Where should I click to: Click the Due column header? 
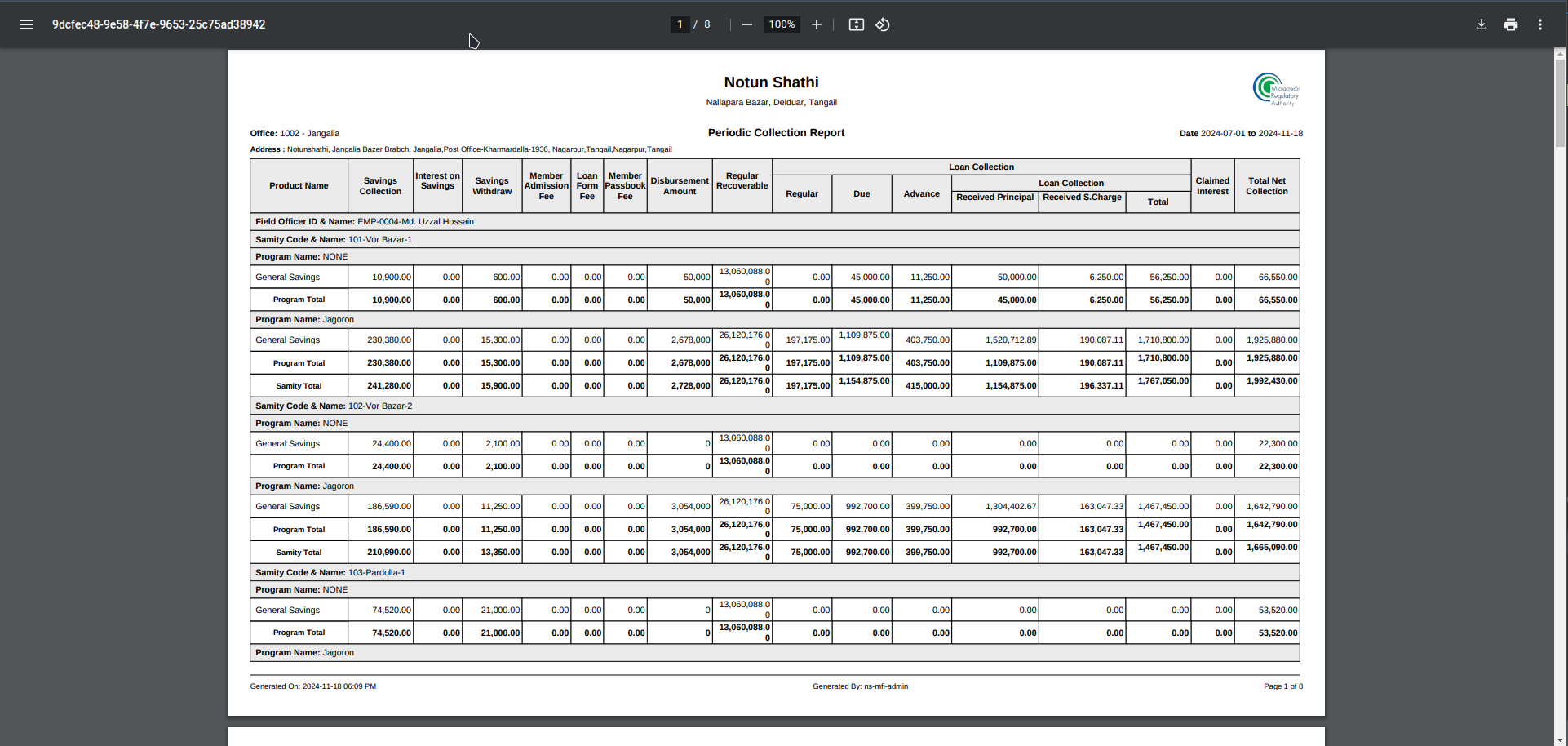pos(862,194)
